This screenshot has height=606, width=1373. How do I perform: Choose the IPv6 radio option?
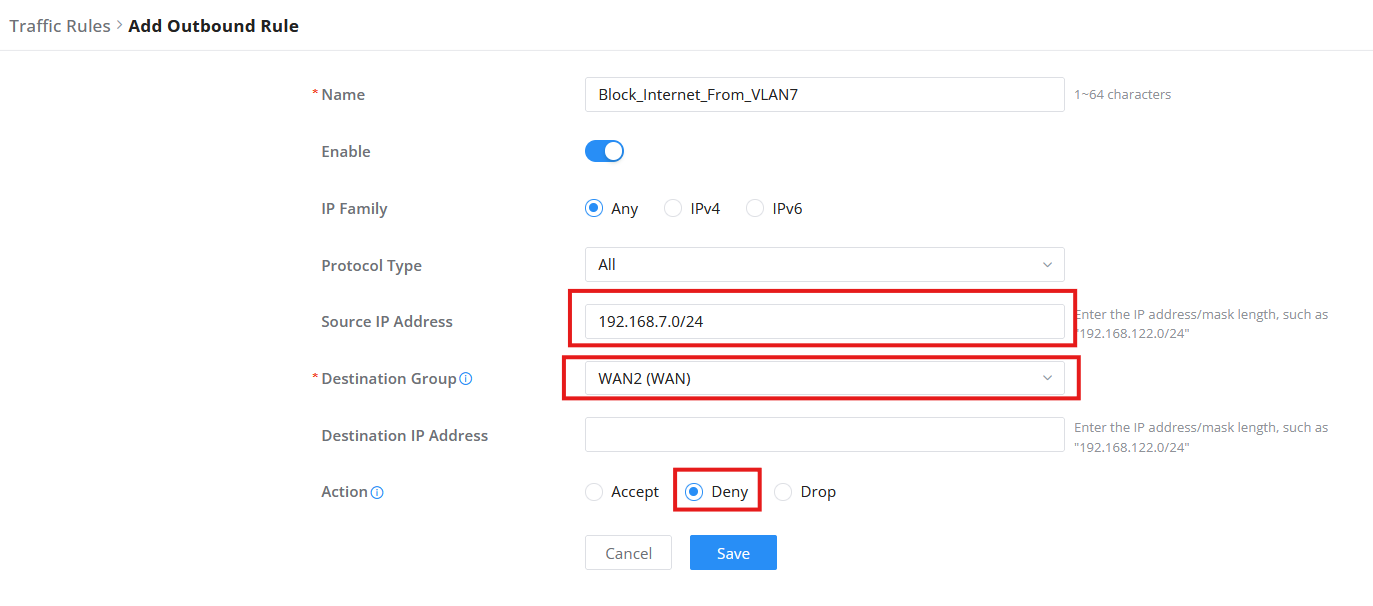[755, 208]
